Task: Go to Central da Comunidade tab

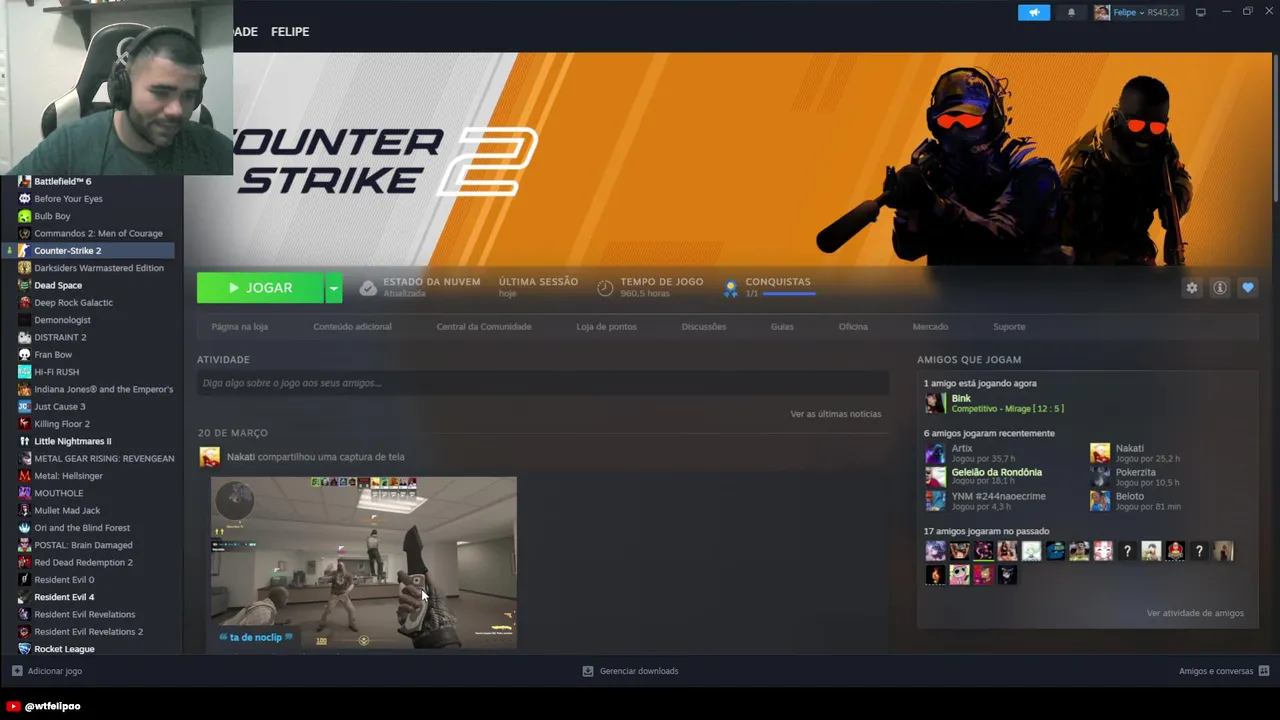Action: pyautogui.click(x=484, y=327)
